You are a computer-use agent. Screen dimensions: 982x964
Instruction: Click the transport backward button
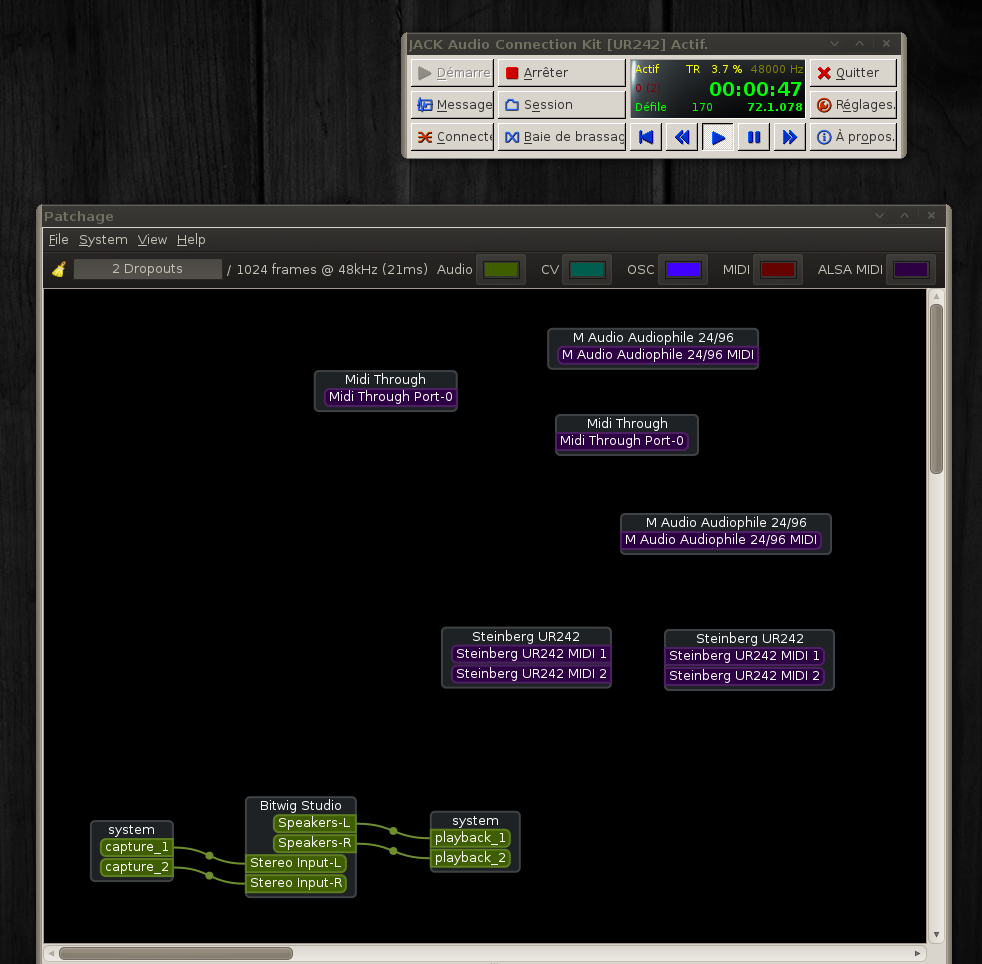click(x=682, y=137)
